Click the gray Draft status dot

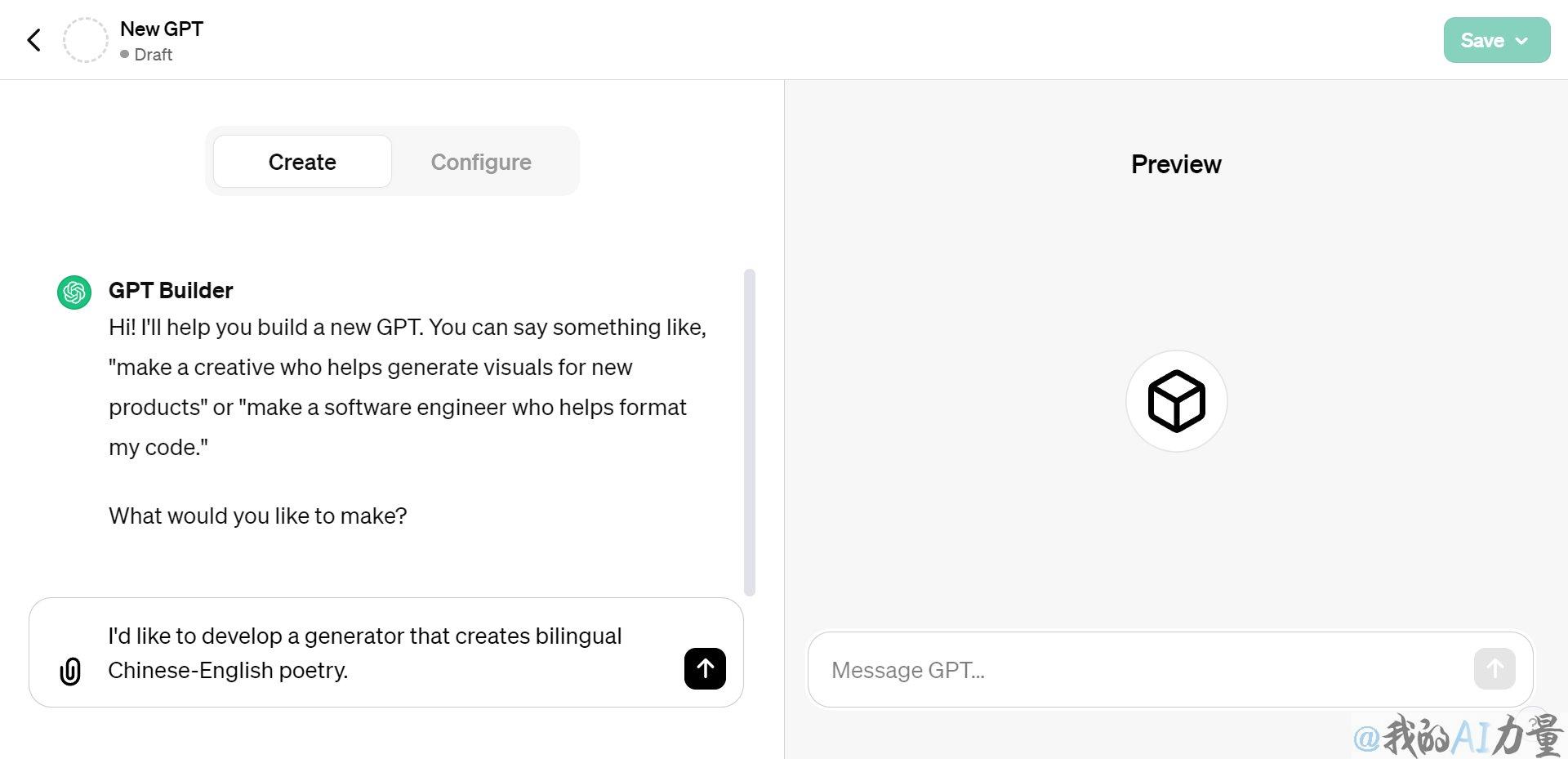pos(125,55)
